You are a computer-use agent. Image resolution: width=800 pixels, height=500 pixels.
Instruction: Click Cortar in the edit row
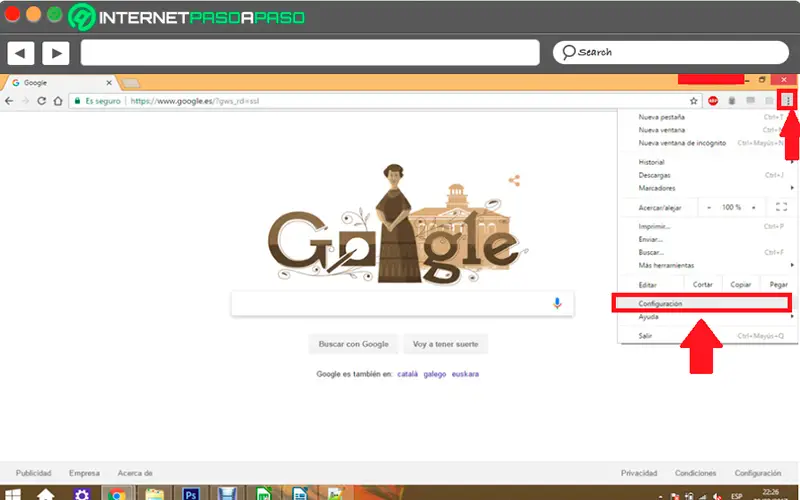[x=703, y=285]
